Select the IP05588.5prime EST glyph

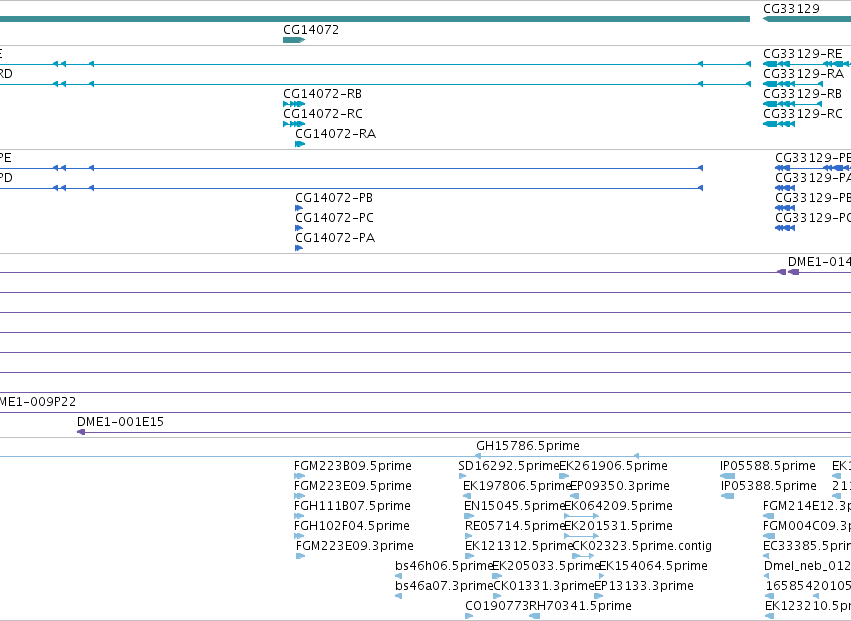[x=727, y=476]
